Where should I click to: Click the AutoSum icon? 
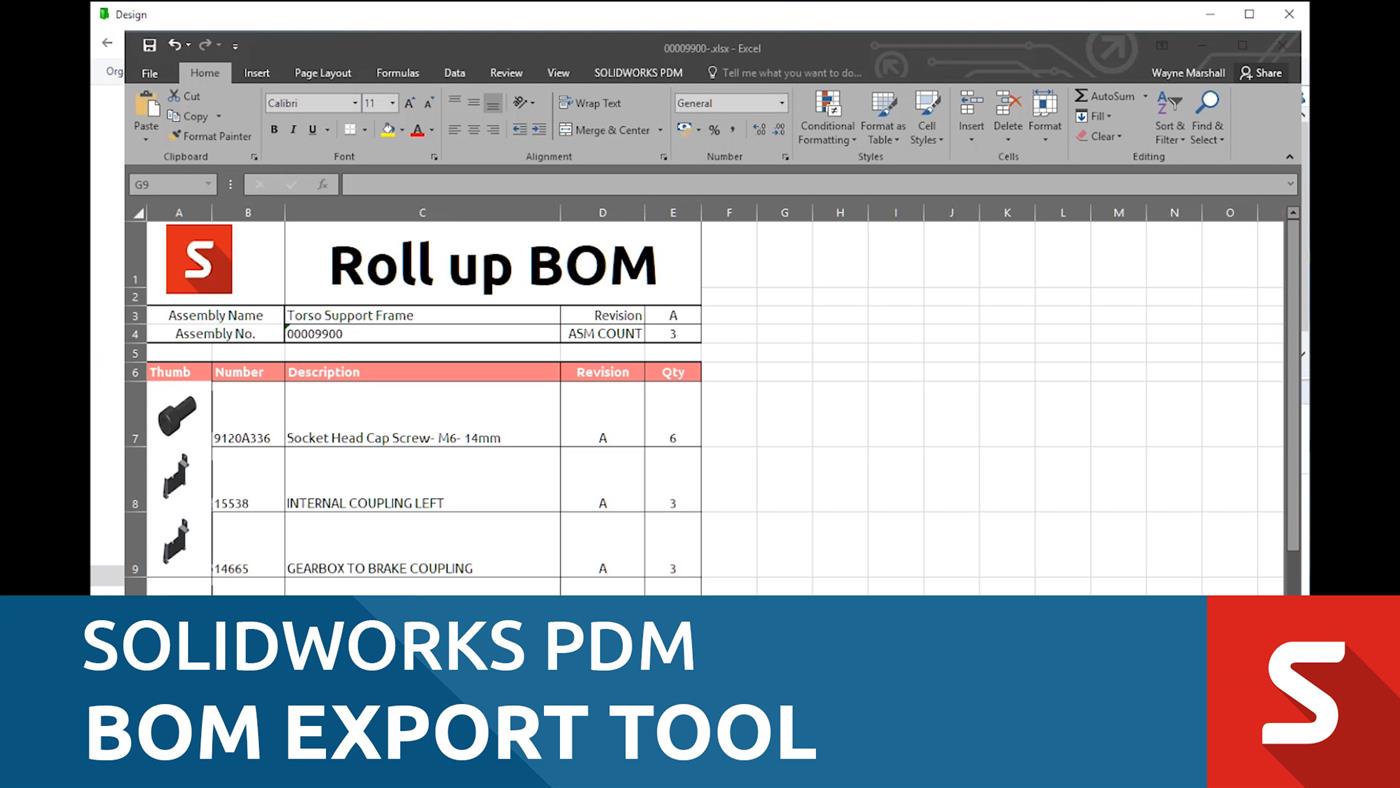(x=1106, y=96)
